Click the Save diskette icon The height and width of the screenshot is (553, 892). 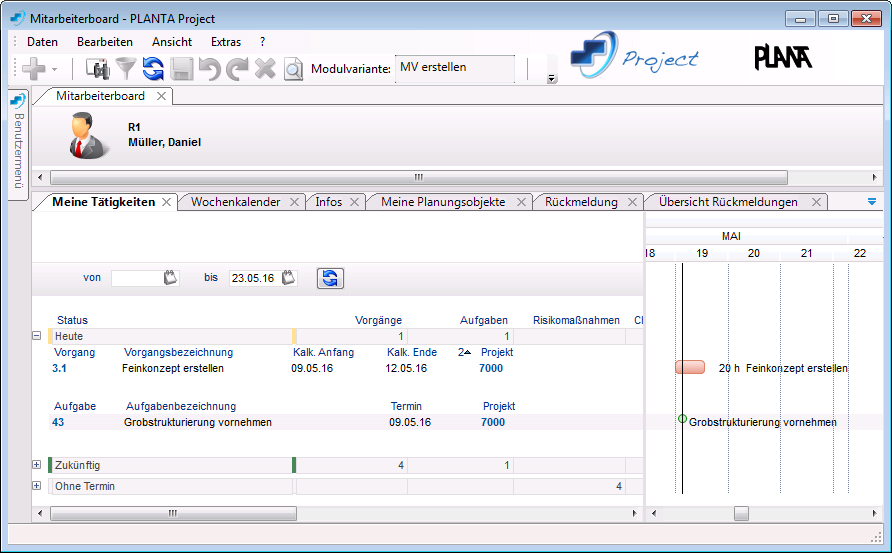181,69
